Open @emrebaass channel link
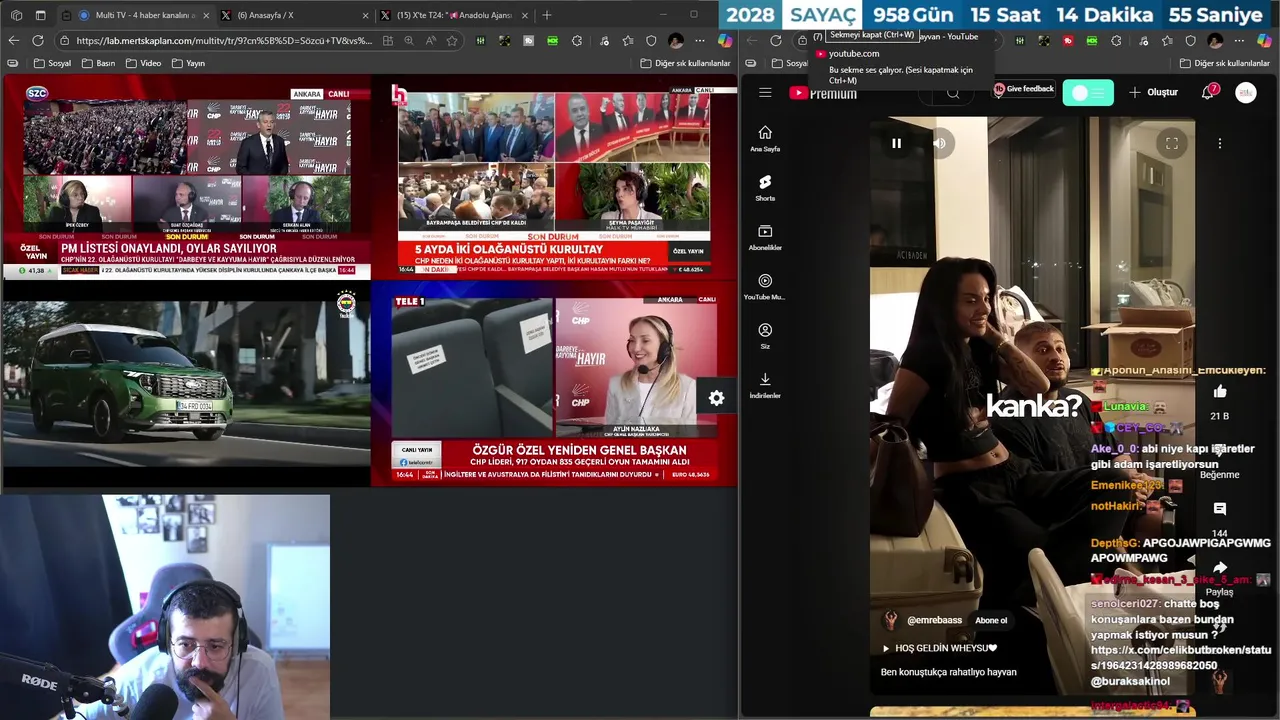 click(x=934, y=620)
